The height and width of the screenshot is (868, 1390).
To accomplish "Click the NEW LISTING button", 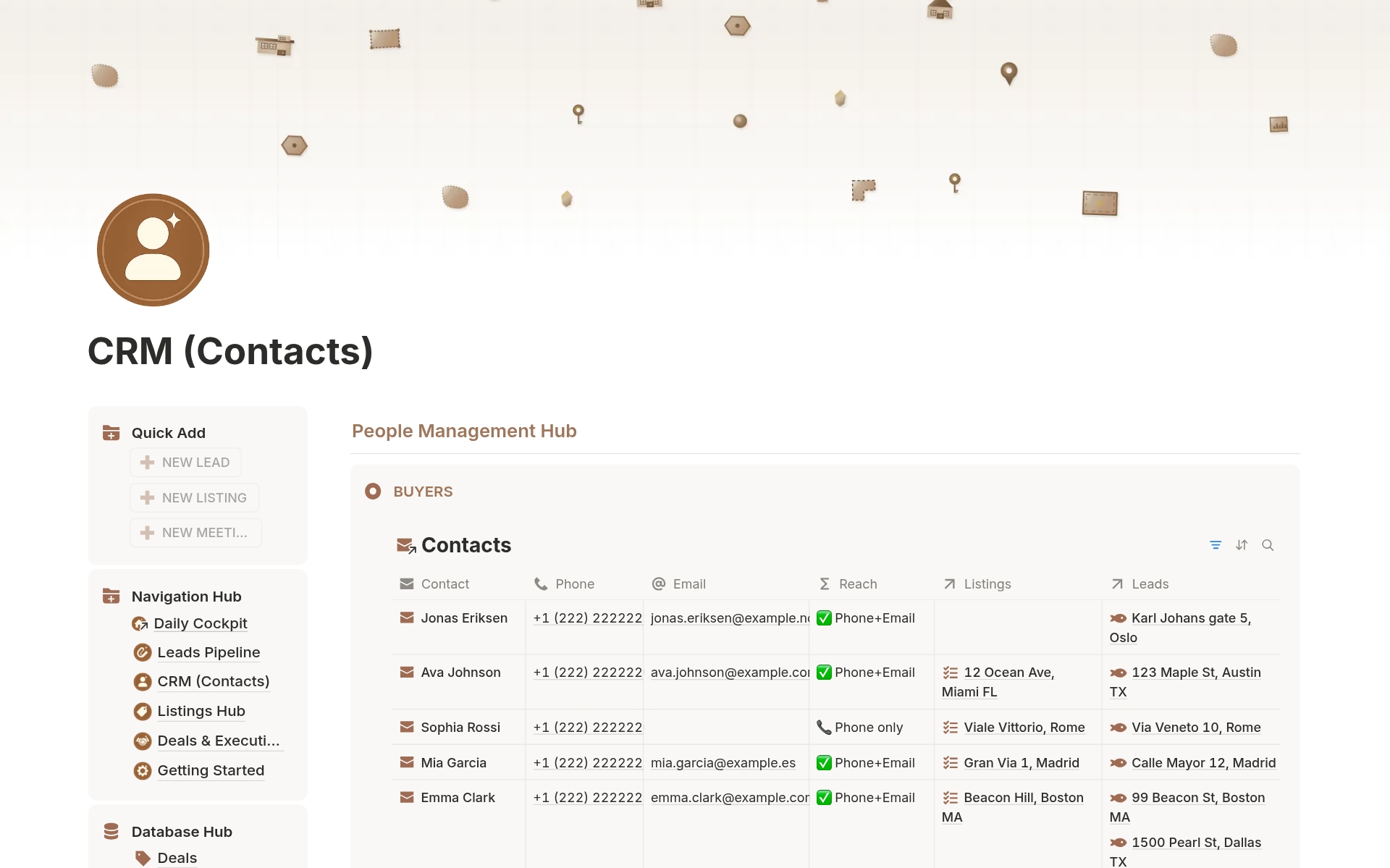I will pos(194,498).
